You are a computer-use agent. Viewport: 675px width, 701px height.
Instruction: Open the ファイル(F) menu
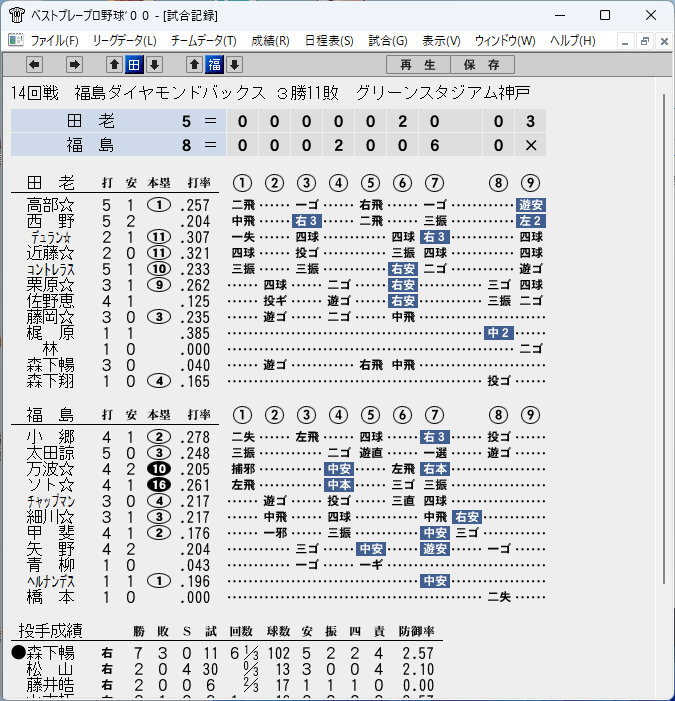[x=54, y=41]
